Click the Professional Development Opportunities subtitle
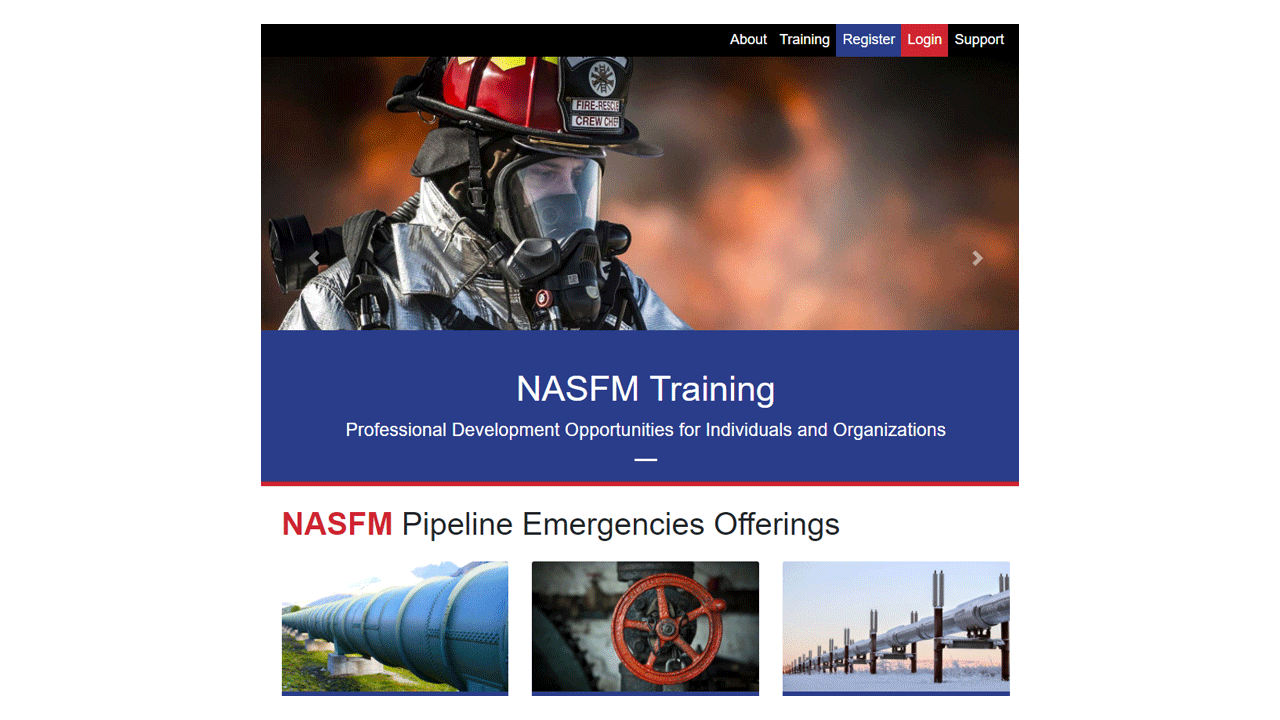 click(645, 430)
